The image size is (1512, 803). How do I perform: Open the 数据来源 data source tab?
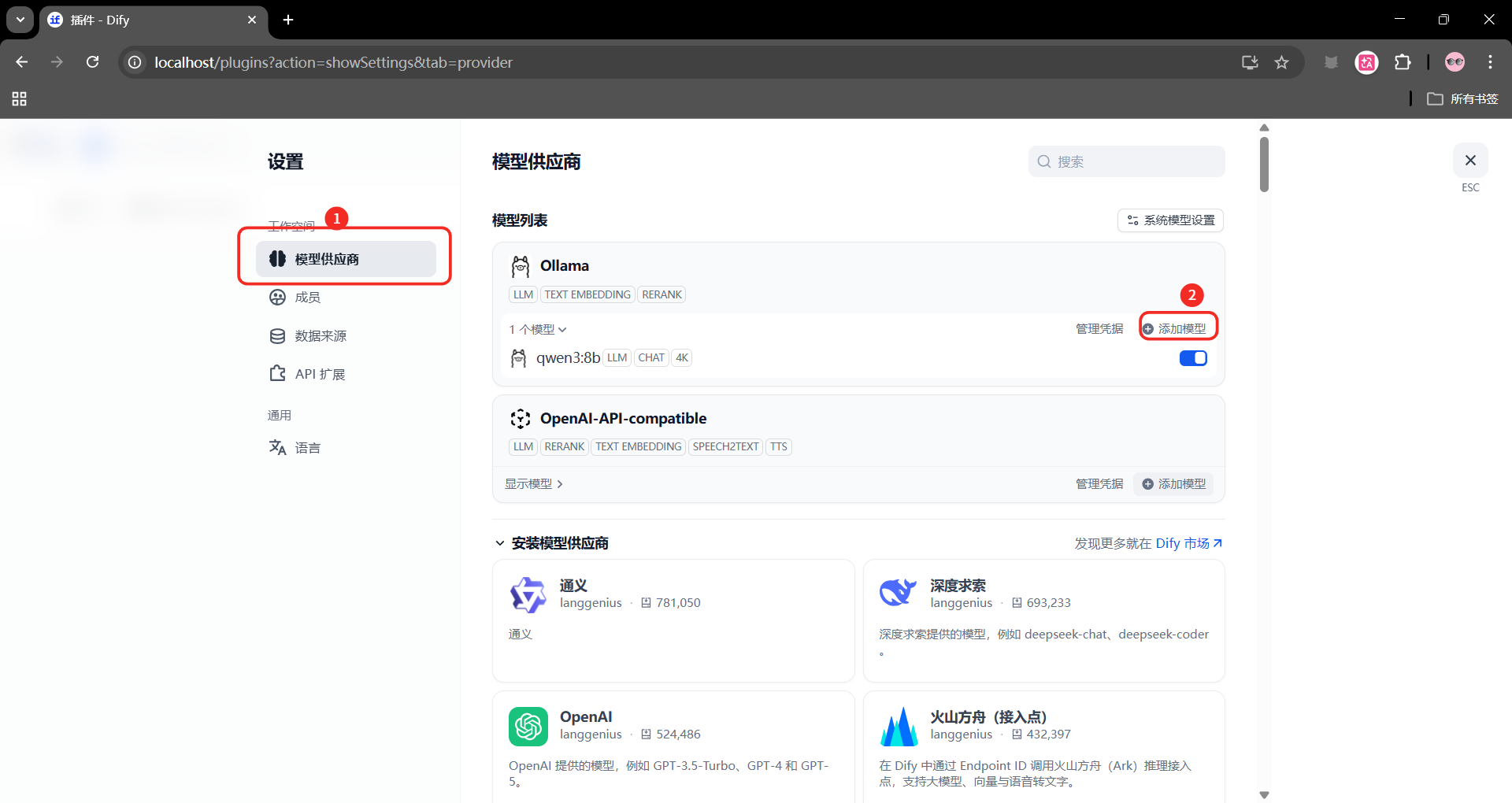pyautogui.click(x=346, y=335)
